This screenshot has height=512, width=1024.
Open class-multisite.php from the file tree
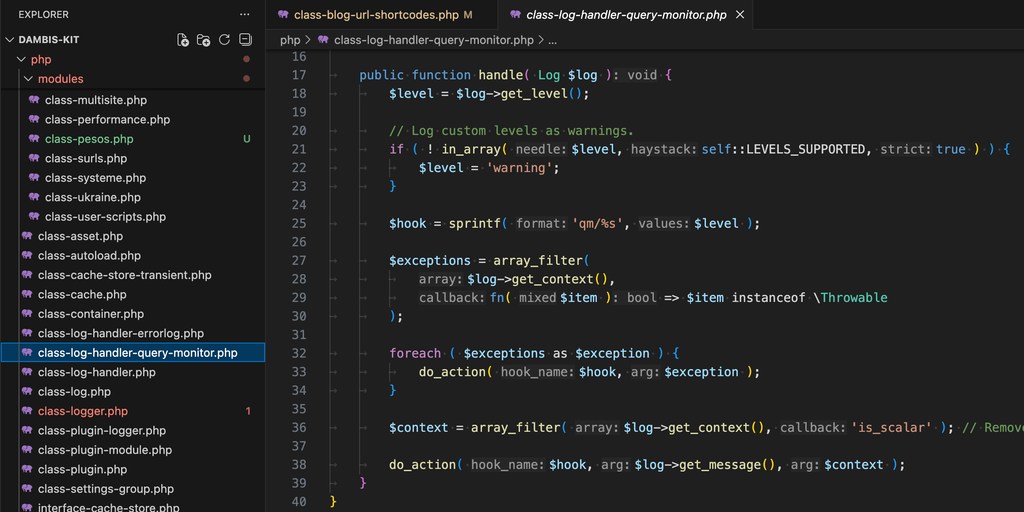[x=96, y=100]
